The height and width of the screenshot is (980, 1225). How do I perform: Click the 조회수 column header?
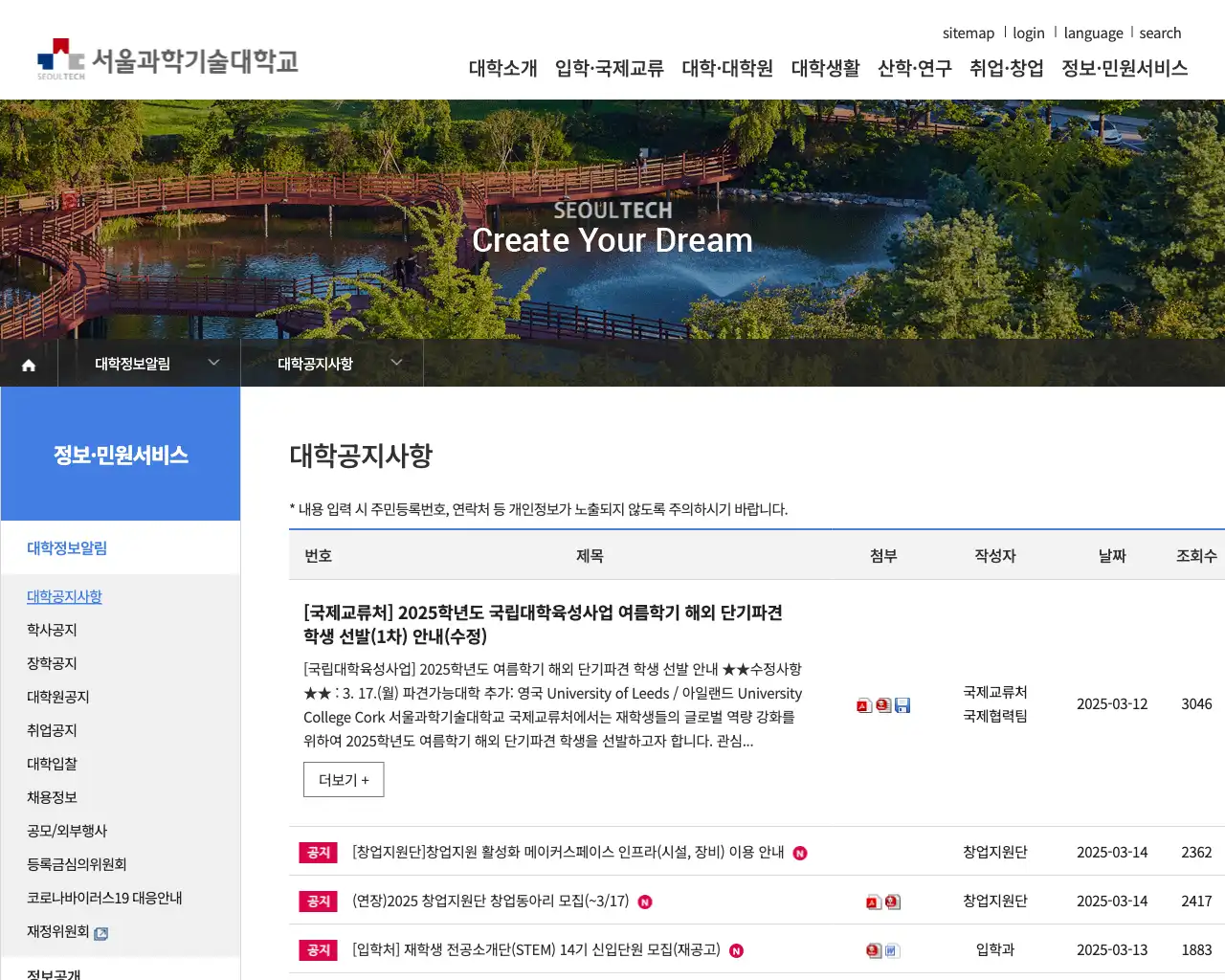(1196, 556)
